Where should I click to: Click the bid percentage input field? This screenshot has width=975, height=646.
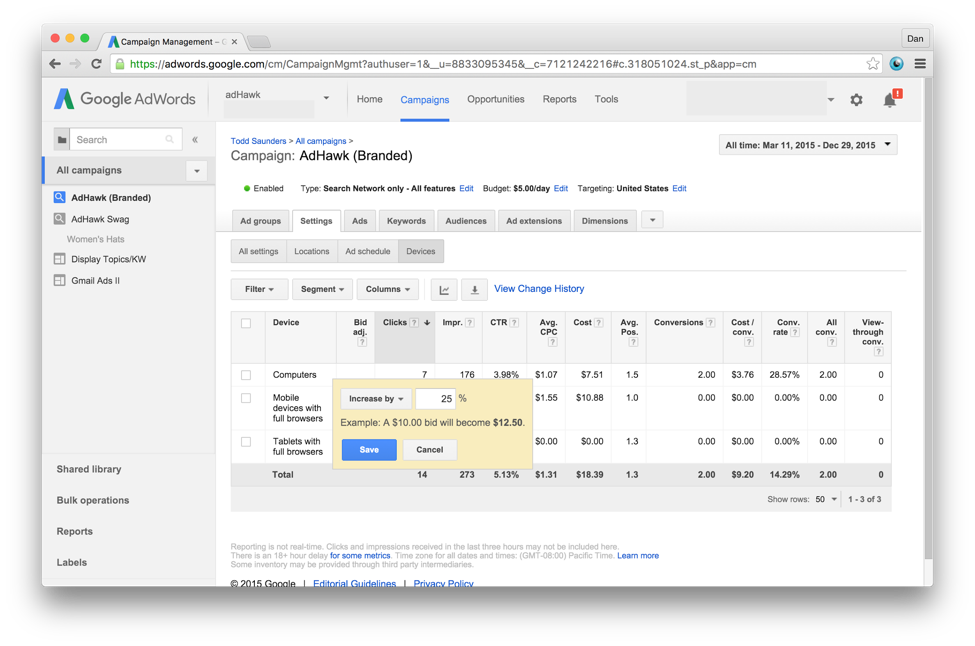click(435, 399)
